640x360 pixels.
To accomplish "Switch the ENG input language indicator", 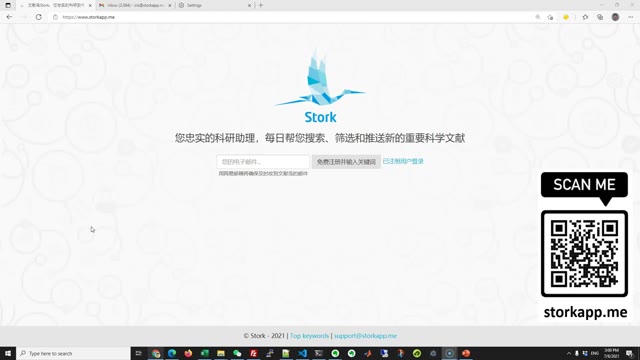I will tap(595, 353).
